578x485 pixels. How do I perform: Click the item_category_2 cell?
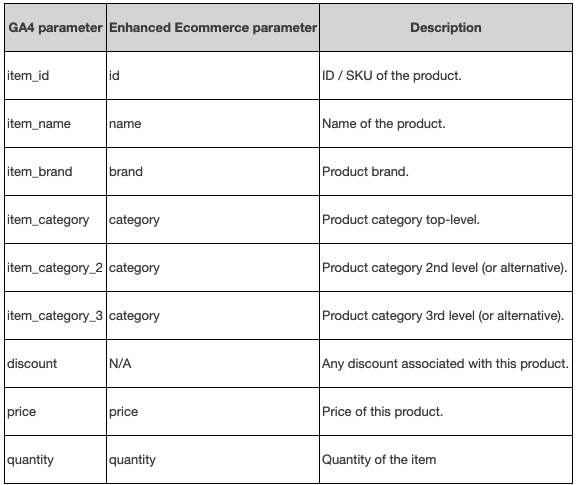55,268
